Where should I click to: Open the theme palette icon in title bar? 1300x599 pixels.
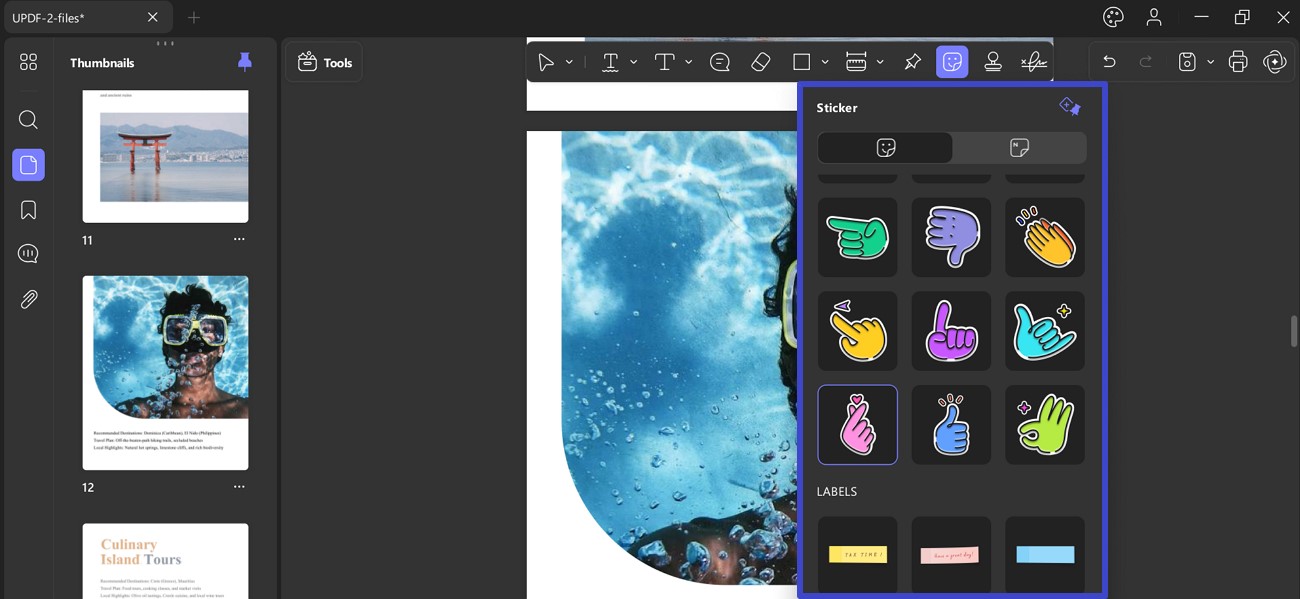[1113, 17]
